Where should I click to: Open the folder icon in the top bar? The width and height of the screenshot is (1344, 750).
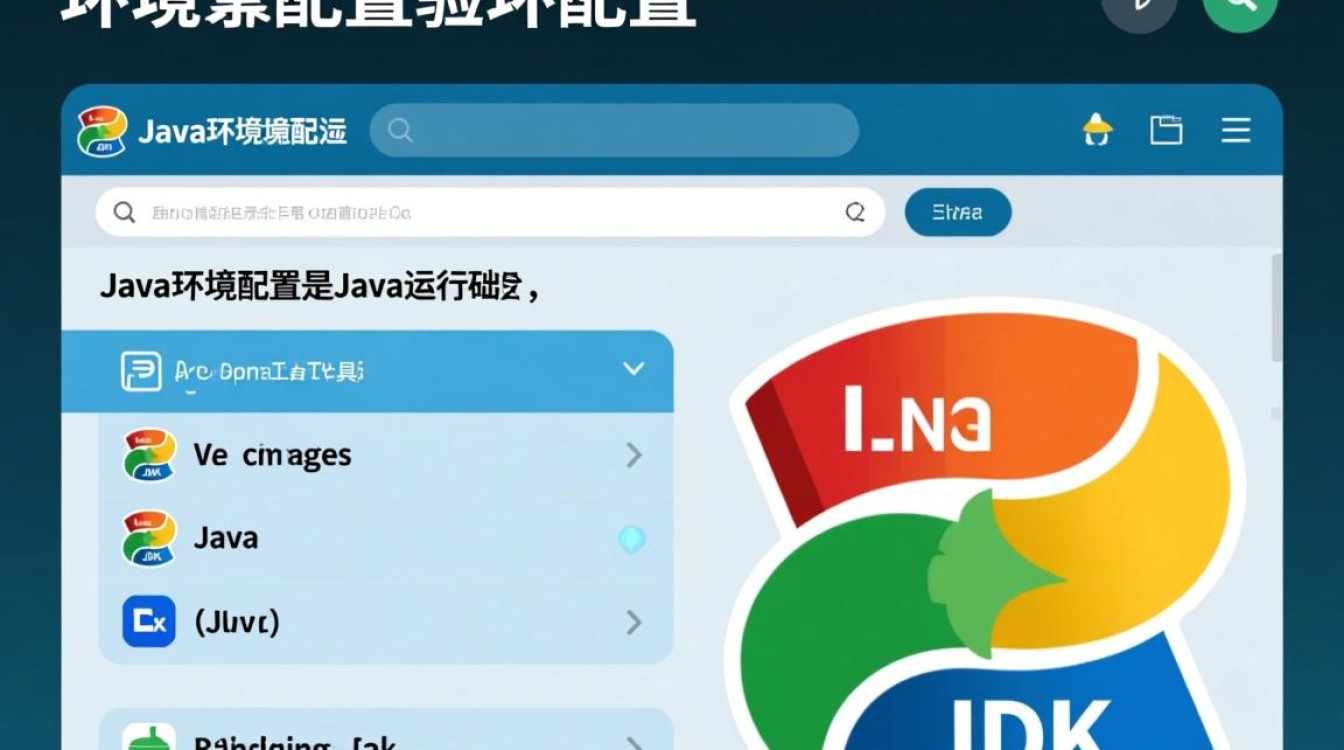coord(1166,130)
